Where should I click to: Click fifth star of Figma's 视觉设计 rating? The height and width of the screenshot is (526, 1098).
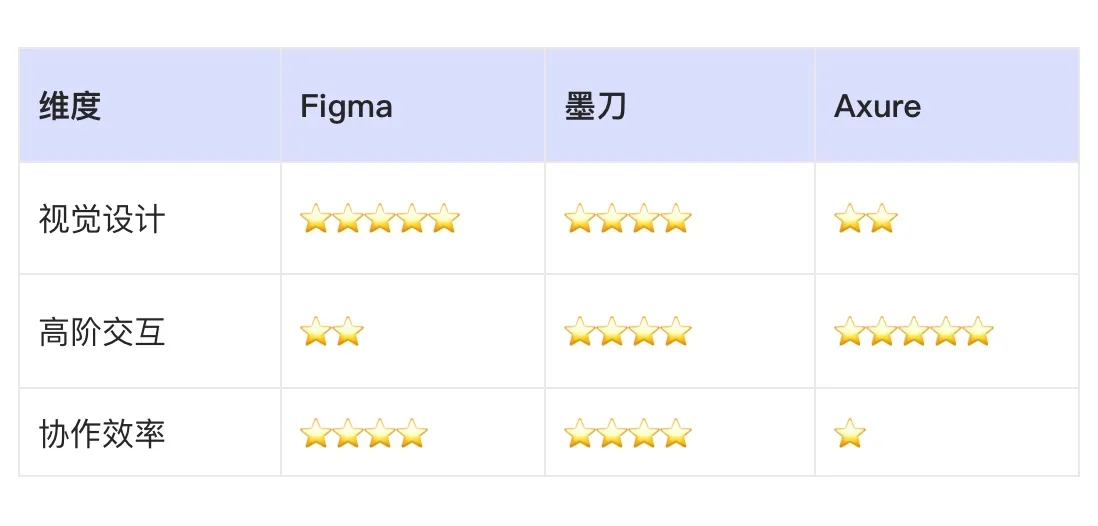pos(444,218)
